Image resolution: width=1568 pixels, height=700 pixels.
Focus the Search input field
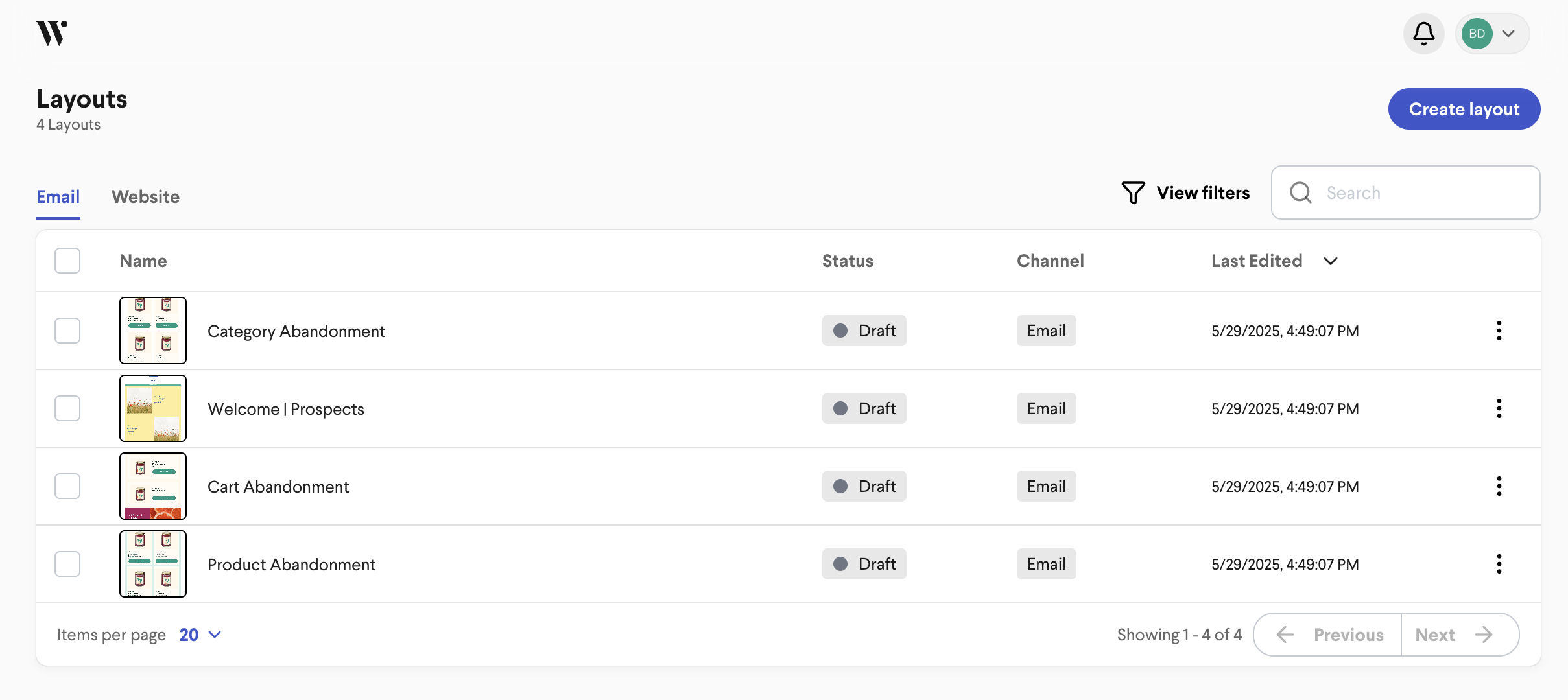point(1406,192)
